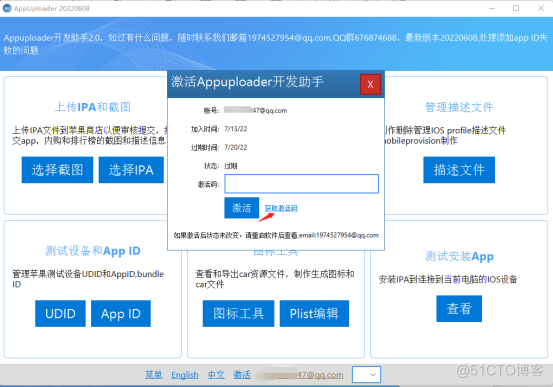Click the 查看 view devices button
This screenshot has width=553, height=387.
(x=459, y=309)
